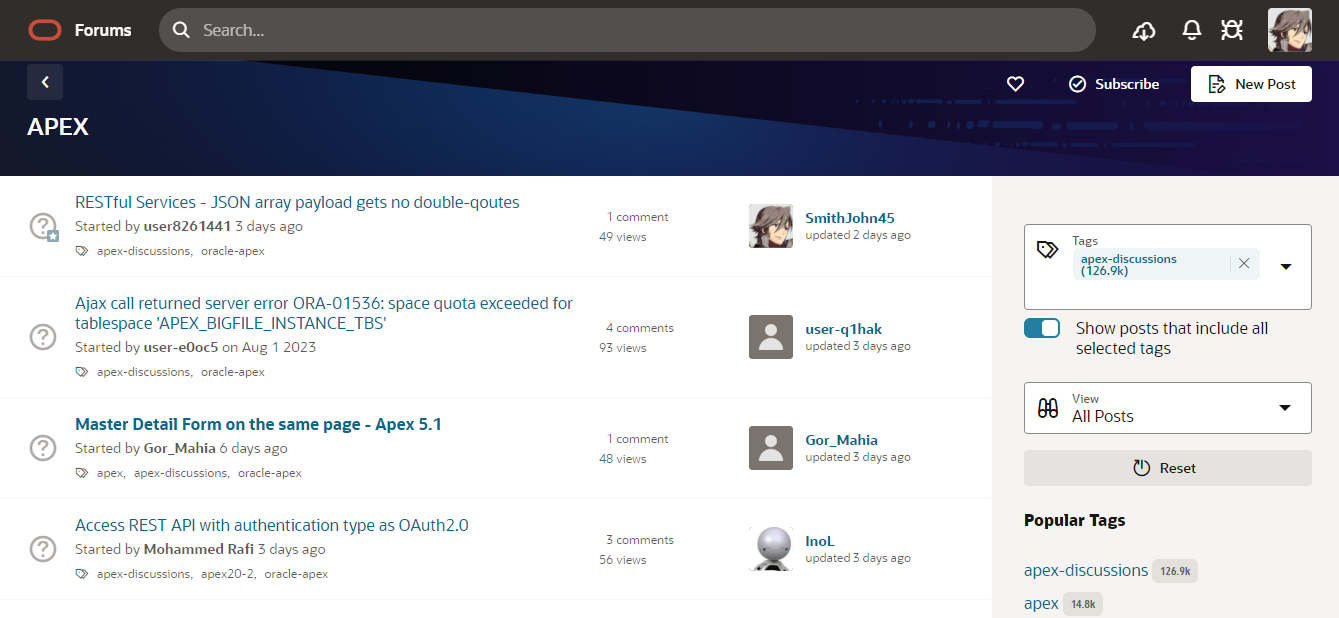Image resolution: width=1339 pixels, height=618 pixels.
Task: Click question icon of Master Detail Form post
Action: coord(43,448)
